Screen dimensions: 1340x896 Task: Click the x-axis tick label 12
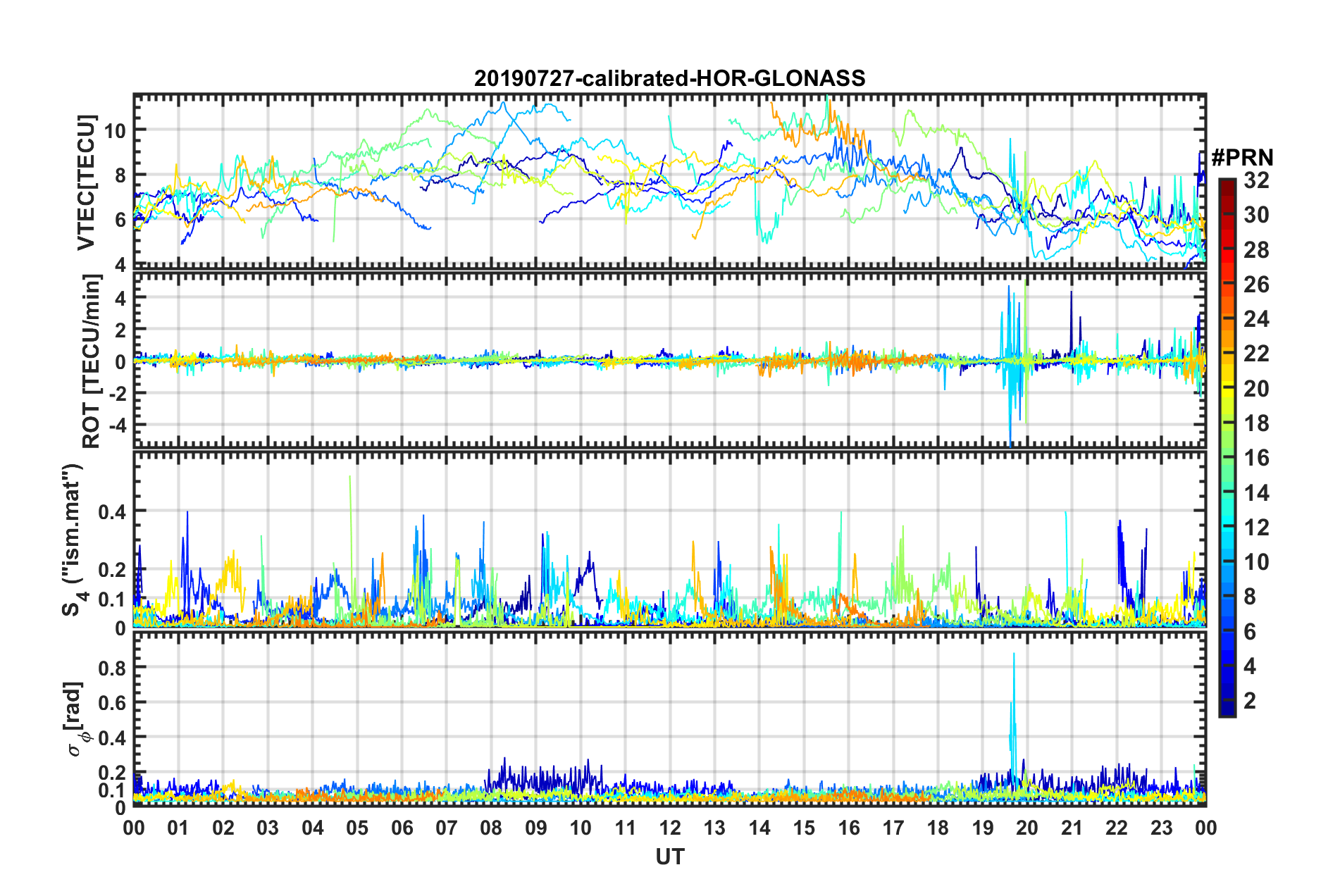point(669,827)
